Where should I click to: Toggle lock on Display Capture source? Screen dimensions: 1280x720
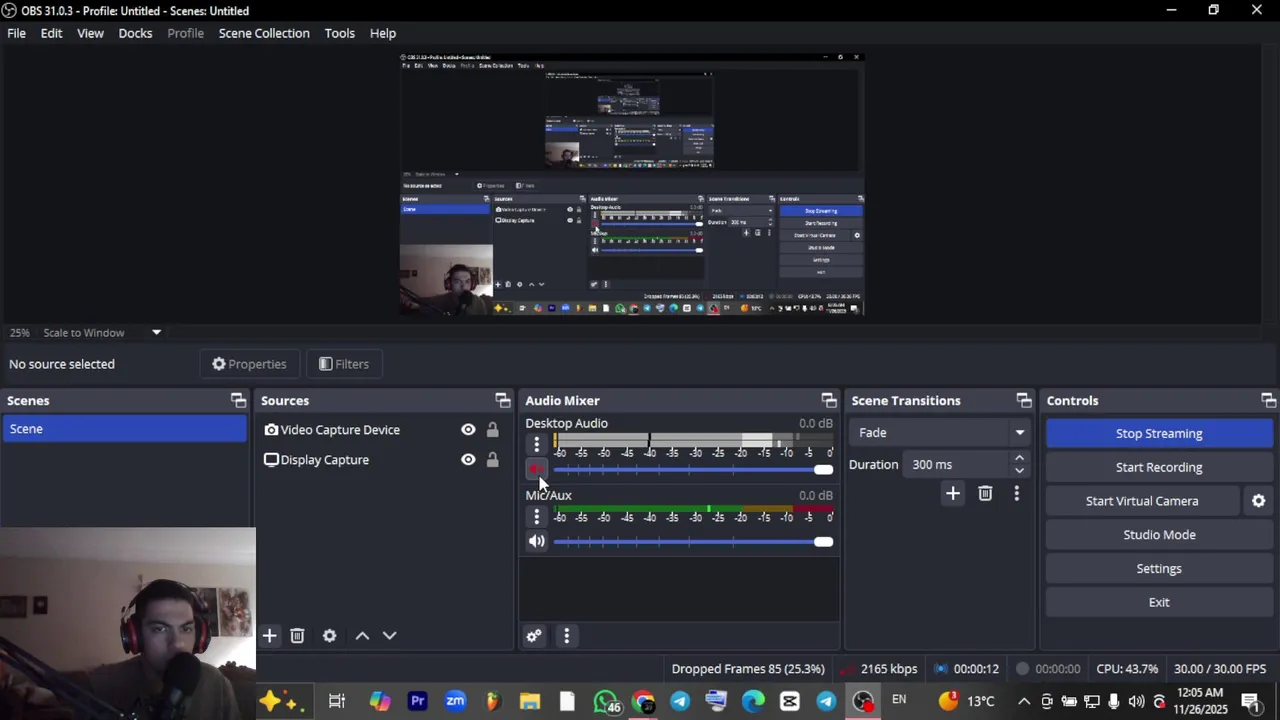tap(492, 460)
